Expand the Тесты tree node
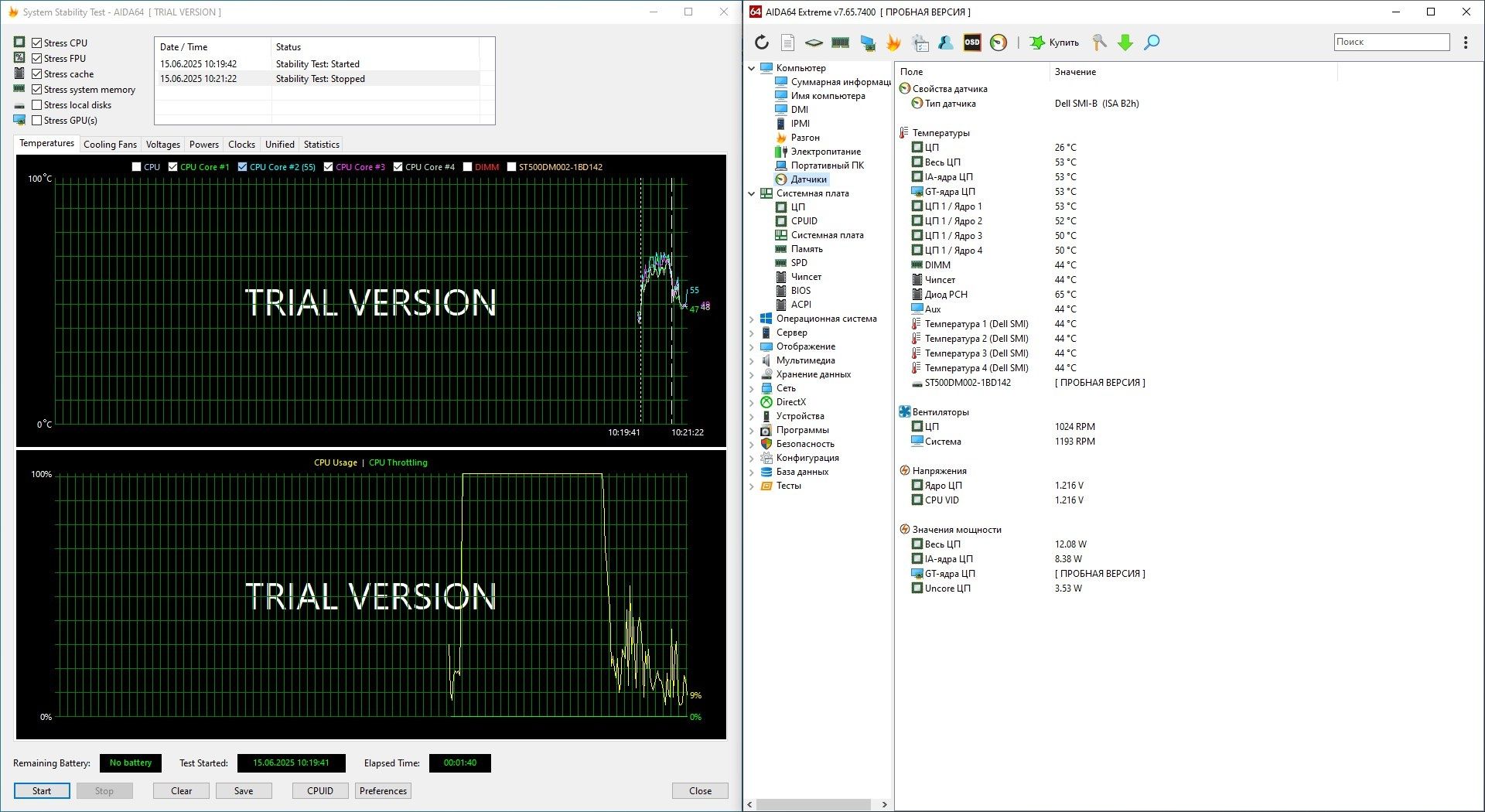1485x812 pixels. [751, 486]
